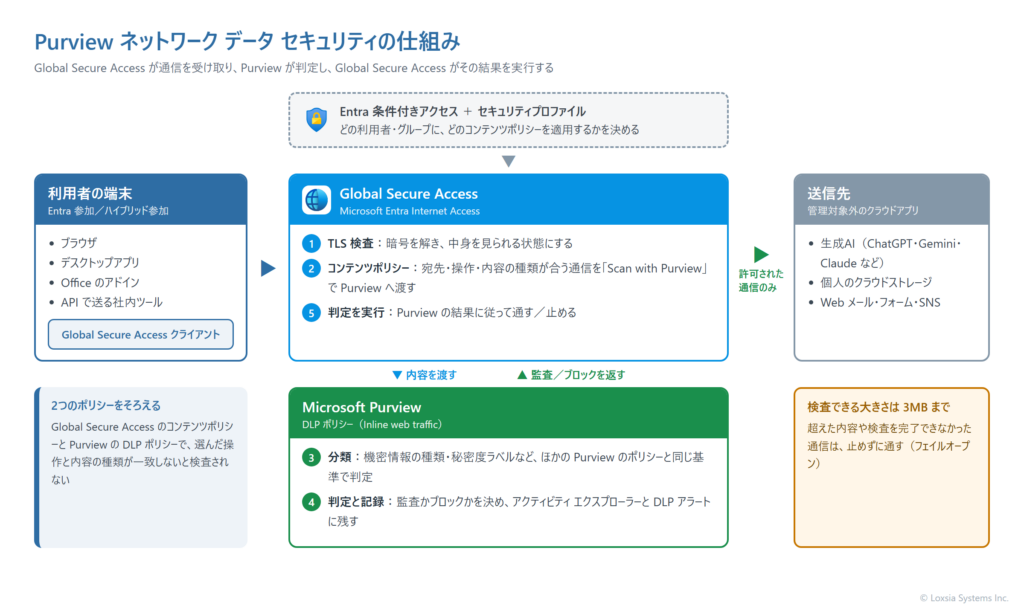Click the ブラウザ list item

(79, 243)
